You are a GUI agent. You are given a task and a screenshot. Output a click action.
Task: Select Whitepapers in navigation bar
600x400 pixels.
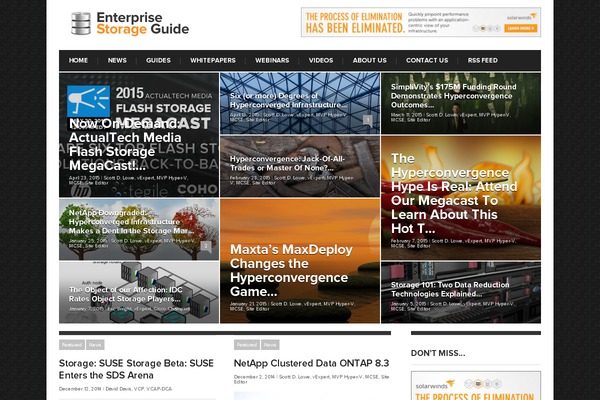click(213, 60)
